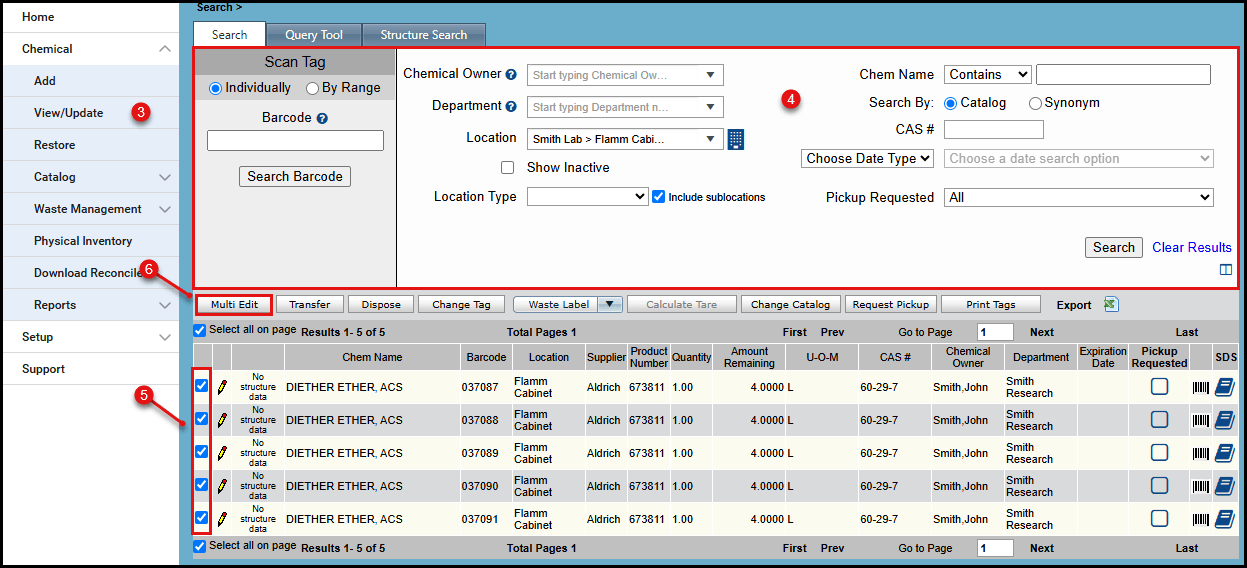Image resolution: width=1247 pixels, height=568 pixels.
Task: Click the Clear Results link
Action: [x=1192, y=248]
